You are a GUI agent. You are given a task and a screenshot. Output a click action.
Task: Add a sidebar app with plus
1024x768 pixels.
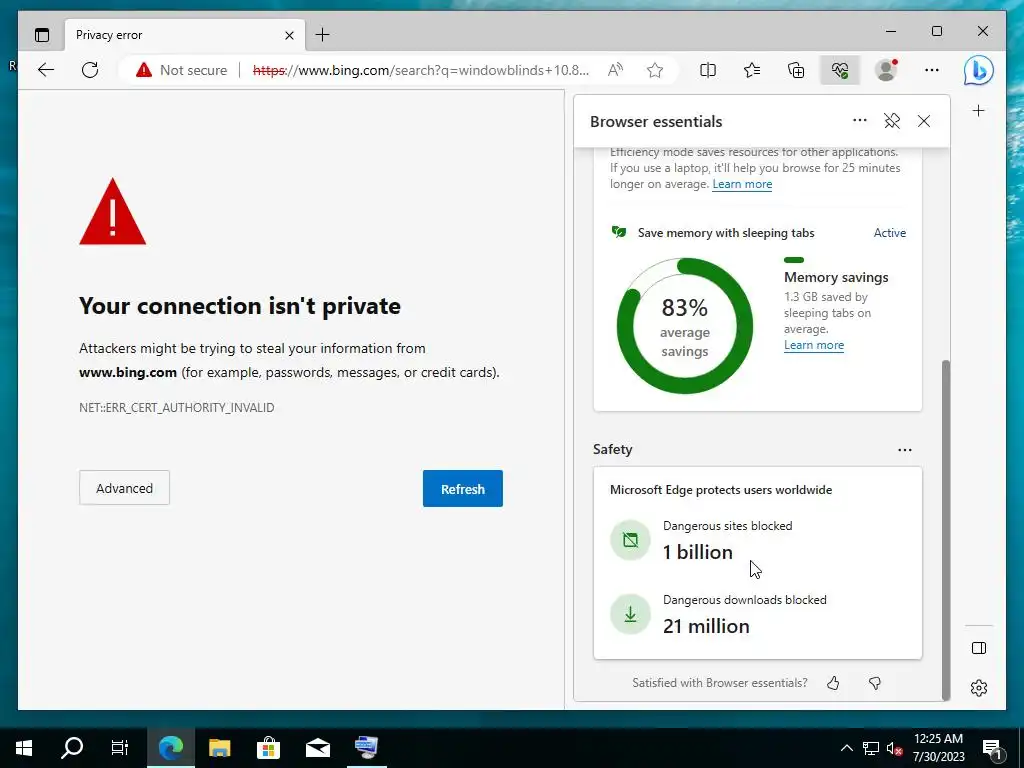tap(978, 111)
